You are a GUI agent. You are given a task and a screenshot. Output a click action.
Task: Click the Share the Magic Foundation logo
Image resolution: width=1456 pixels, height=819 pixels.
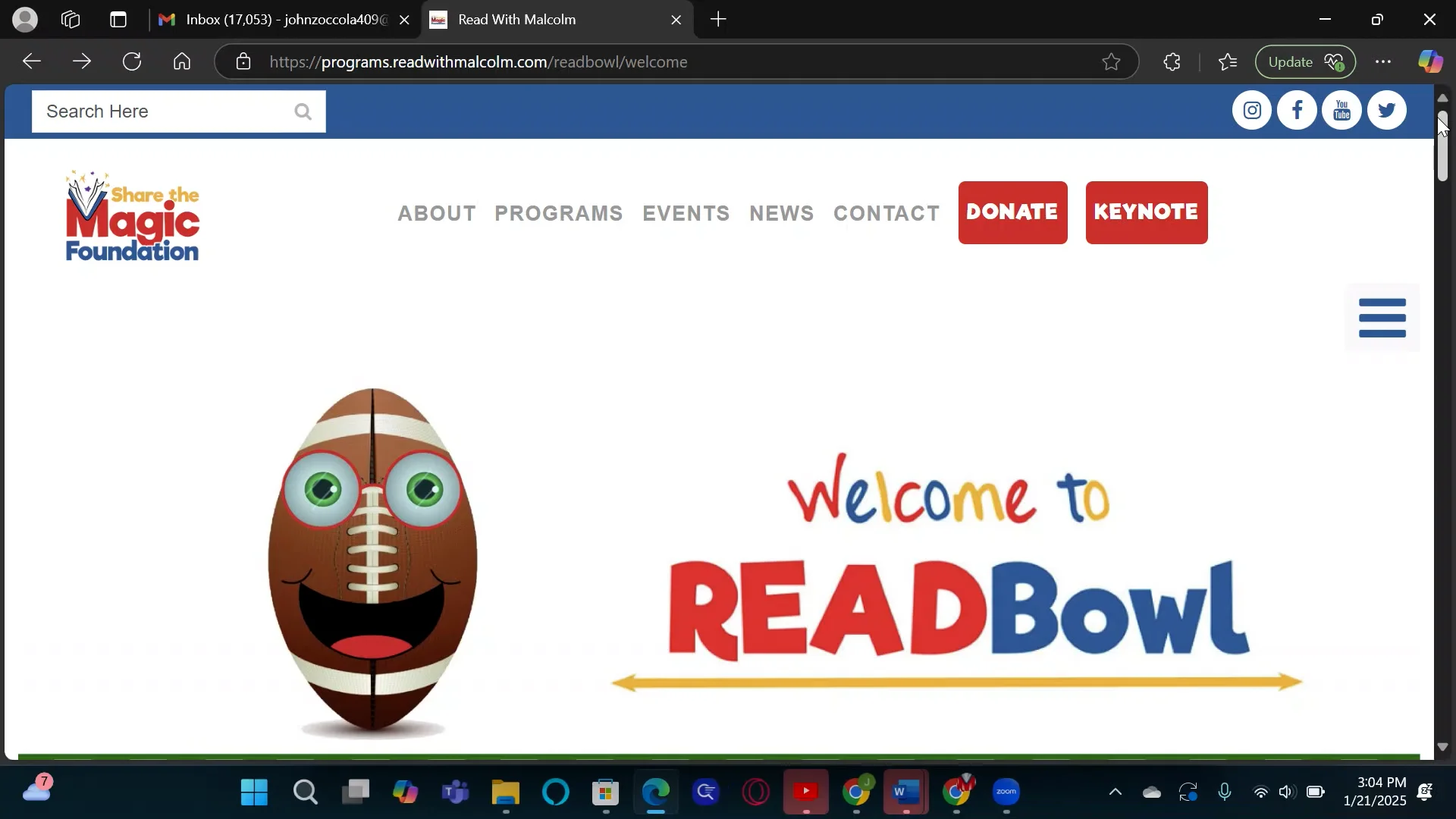(132, 215)
